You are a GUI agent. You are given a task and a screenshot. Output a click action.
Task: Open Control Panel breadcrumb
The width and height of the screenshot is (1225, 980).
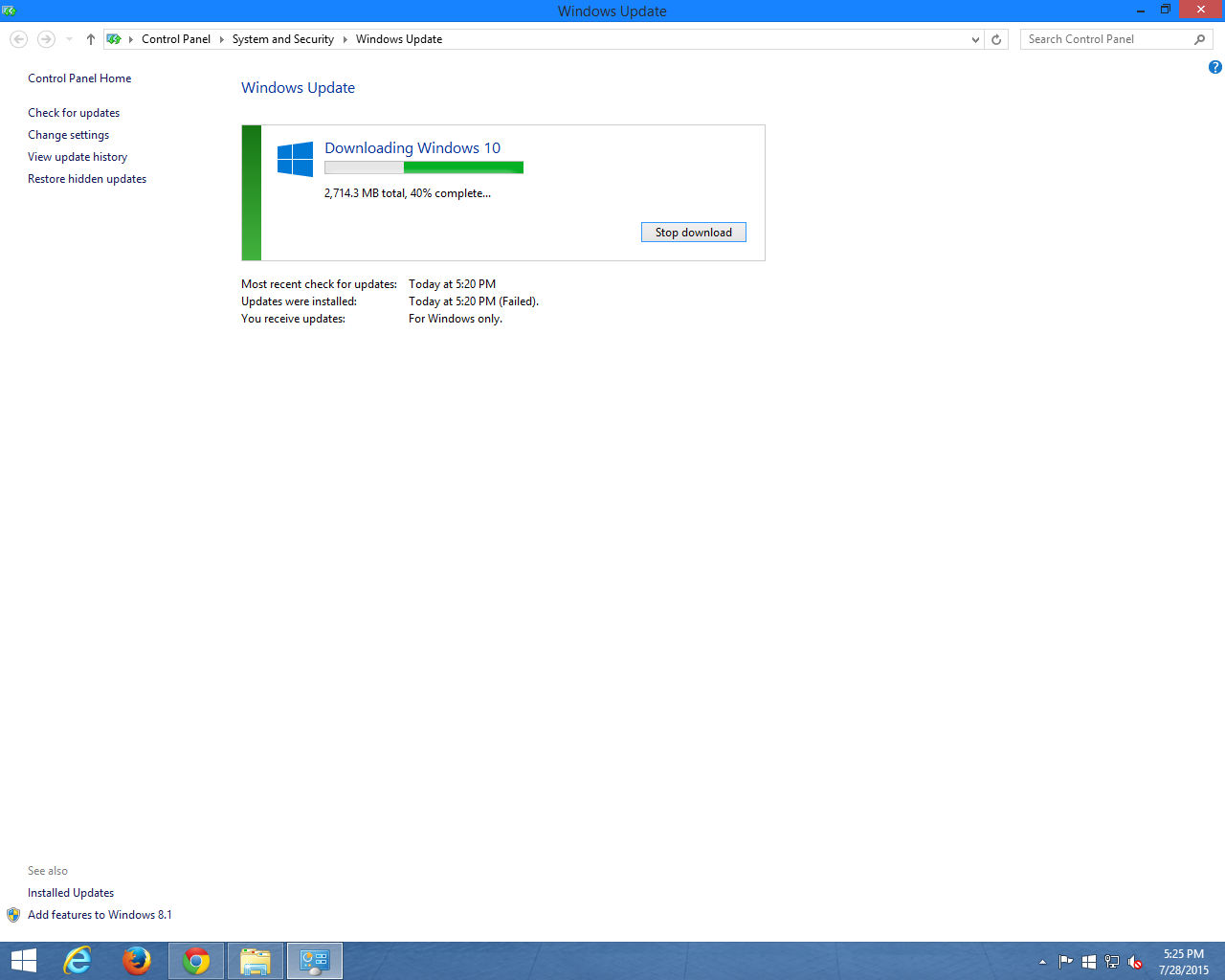tap(176, 39)
